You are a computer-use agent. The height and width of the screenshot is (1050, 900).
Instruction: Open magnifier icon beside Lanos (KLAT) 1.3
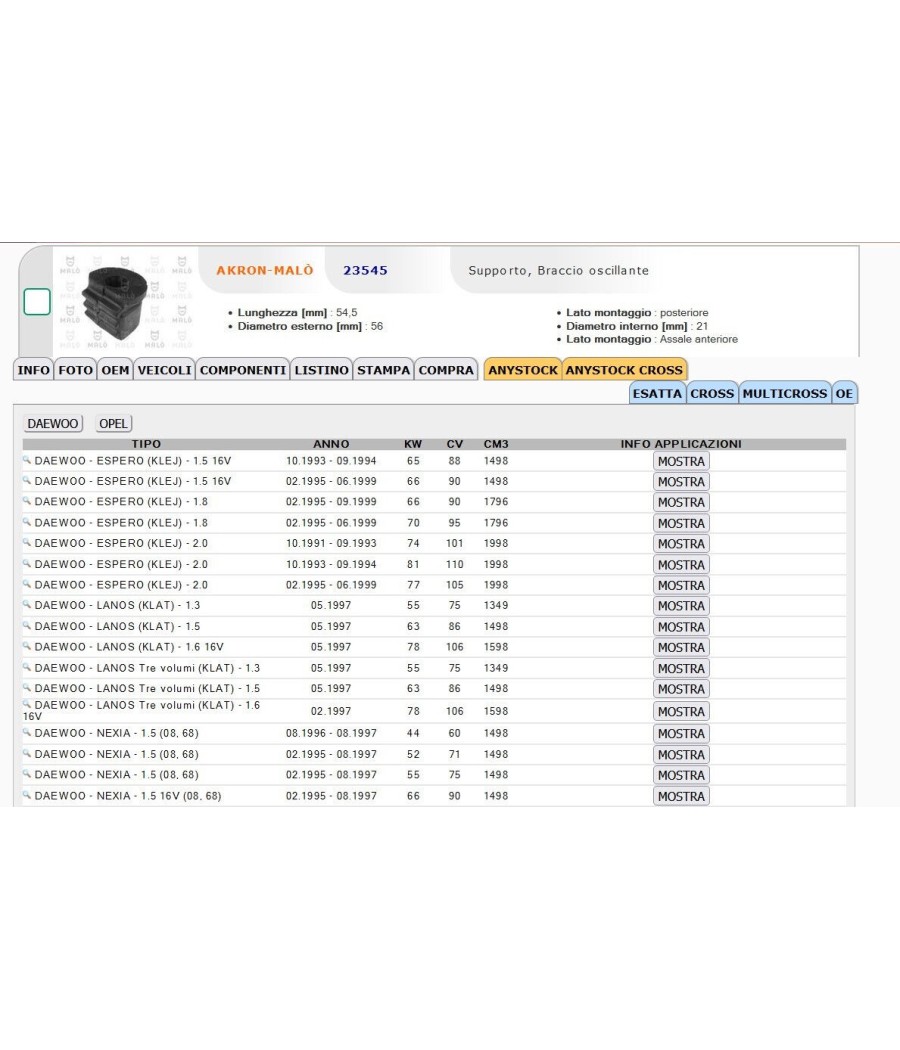tap(27, 604)
